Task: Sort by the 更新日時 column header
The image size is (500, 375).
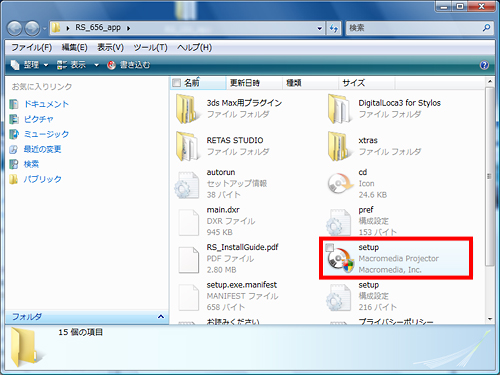Action: 254,83
